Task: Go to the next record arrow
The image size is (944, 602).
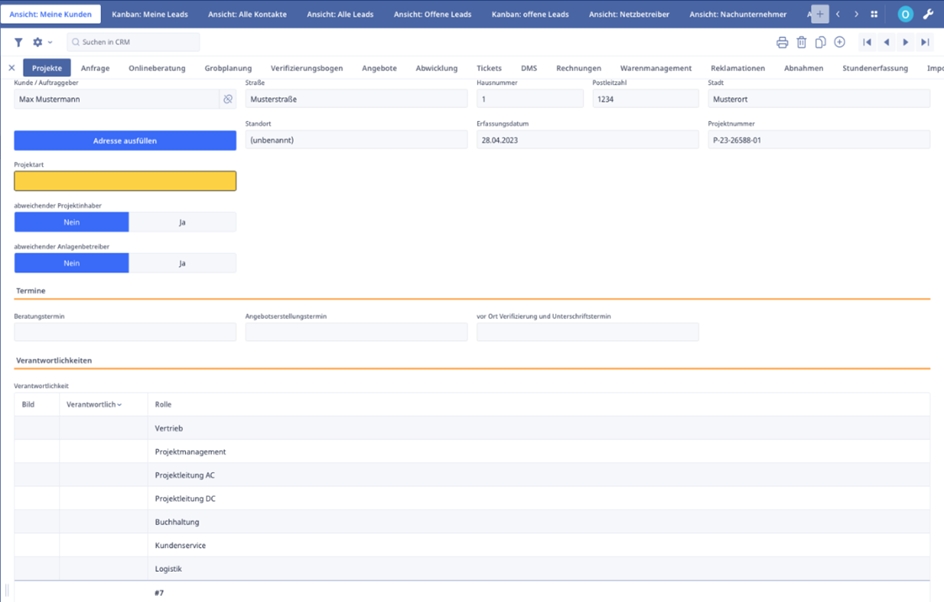Action: (906, 42)
